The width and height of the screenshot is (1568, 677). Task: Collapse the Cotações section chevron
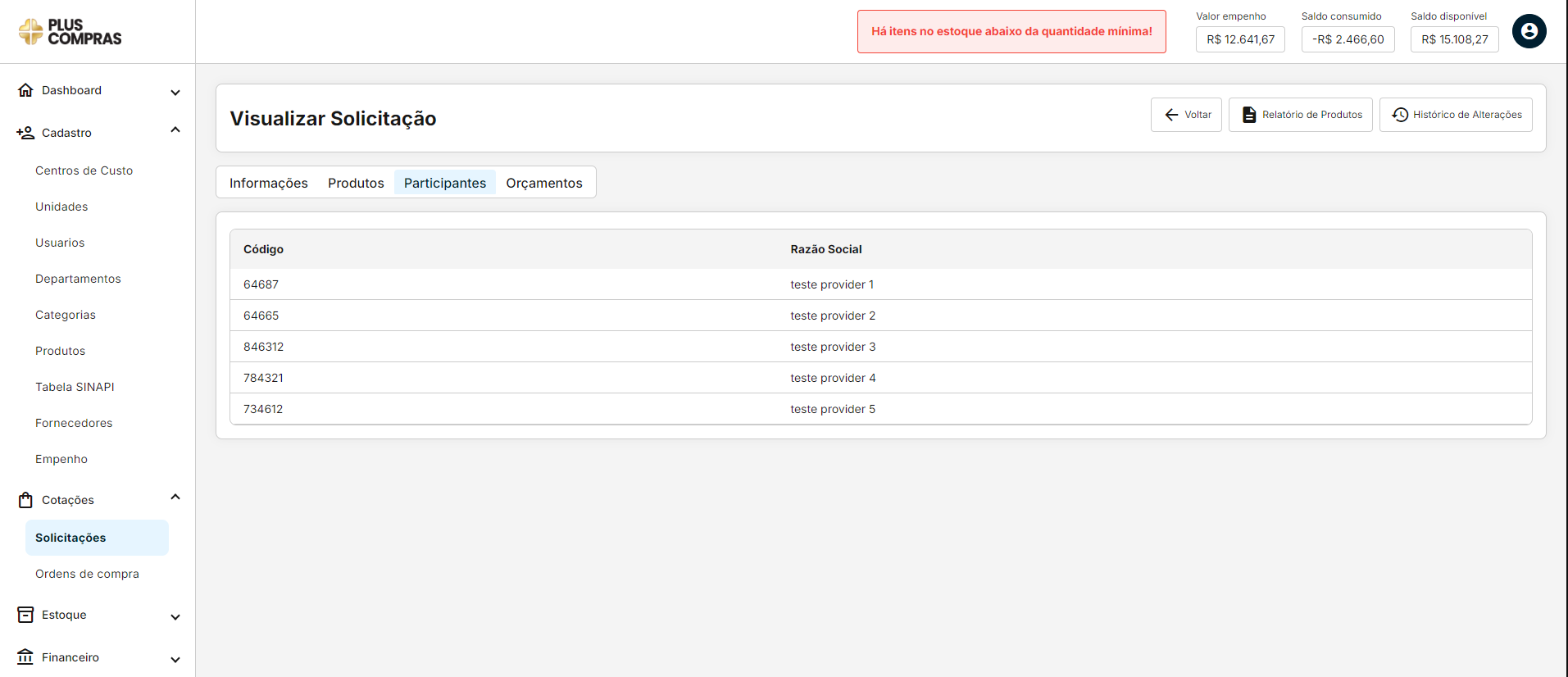point(175,498)
